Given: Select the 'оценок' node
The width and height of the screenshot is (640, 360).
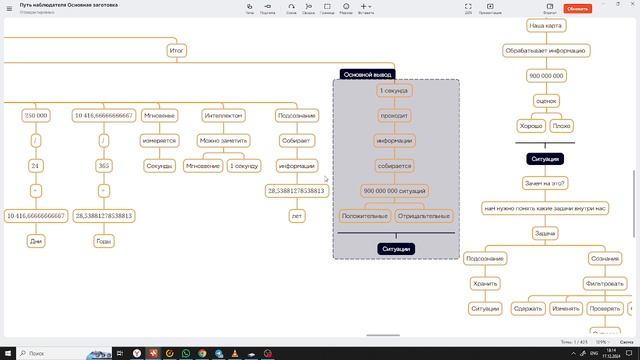Looking at the screenshot, I should point(546,101).
